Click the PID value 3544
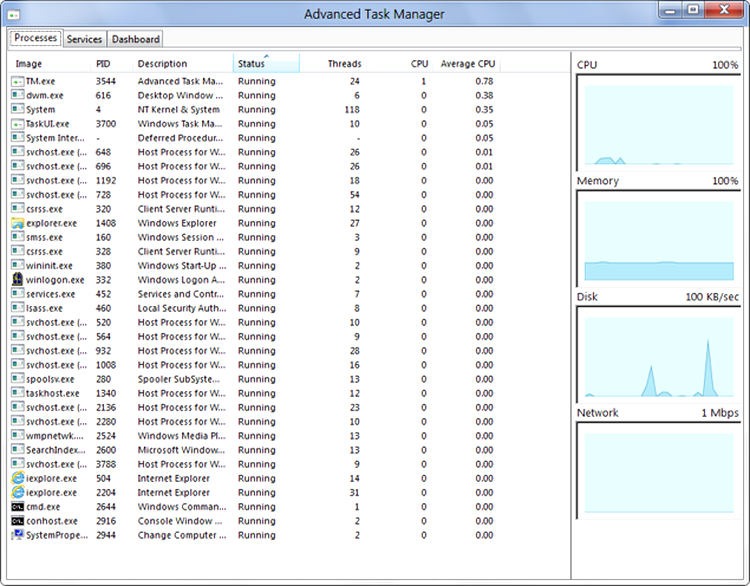The width and height of the screenshot is (750, 586). tap(106, 81)
